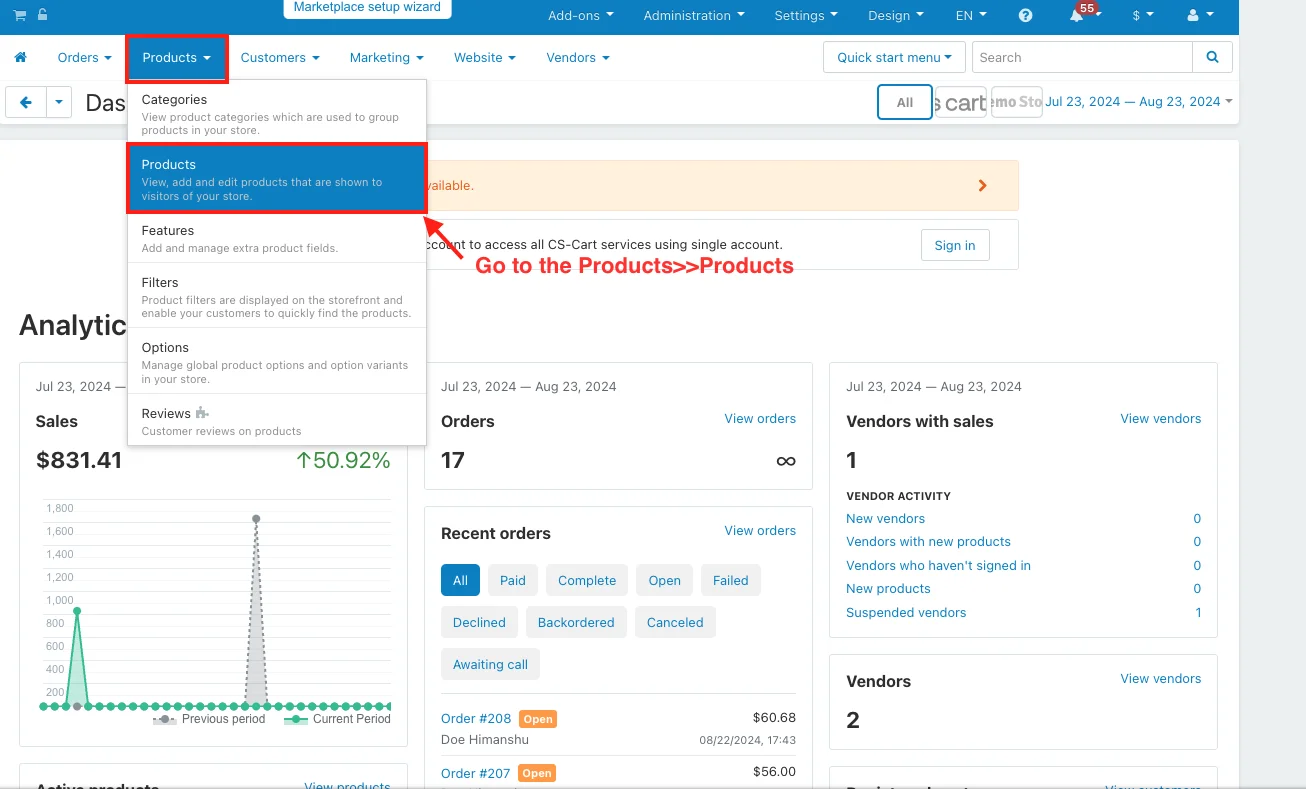Open the orange warning notice chevron
This screenshot has width=1306, height=789.
tap(982, 186)
